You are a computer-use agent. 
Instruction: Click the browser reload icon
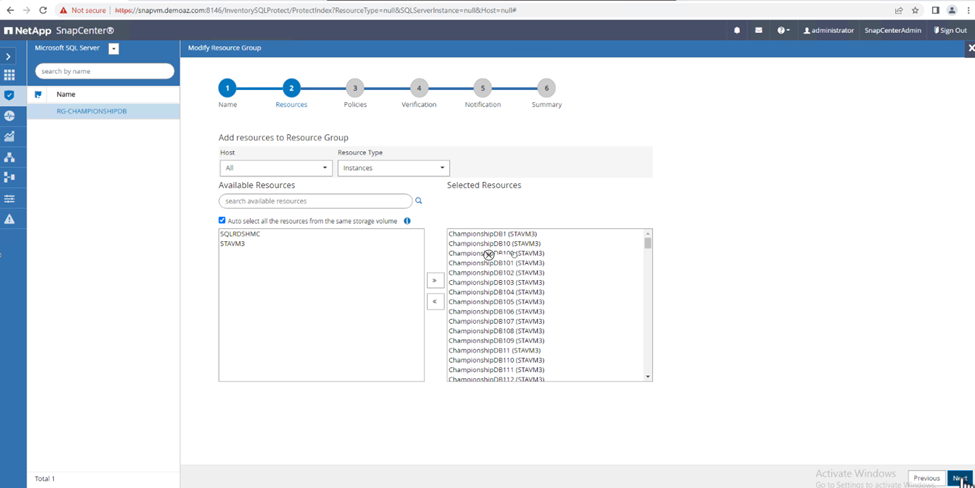tap(43, 10)
